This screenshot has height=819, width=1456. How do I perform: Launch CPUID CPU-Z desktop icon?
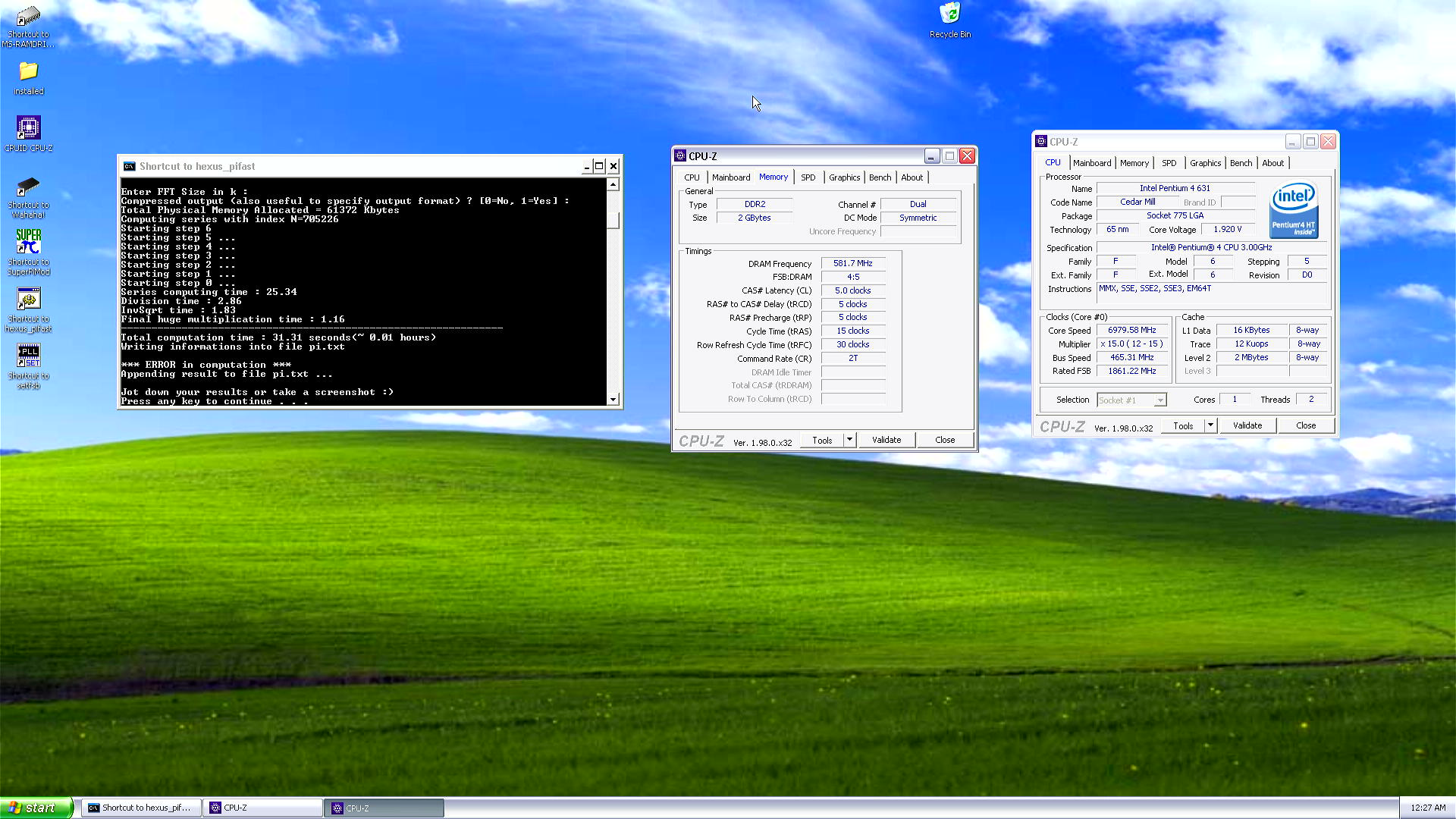[28, 133]
